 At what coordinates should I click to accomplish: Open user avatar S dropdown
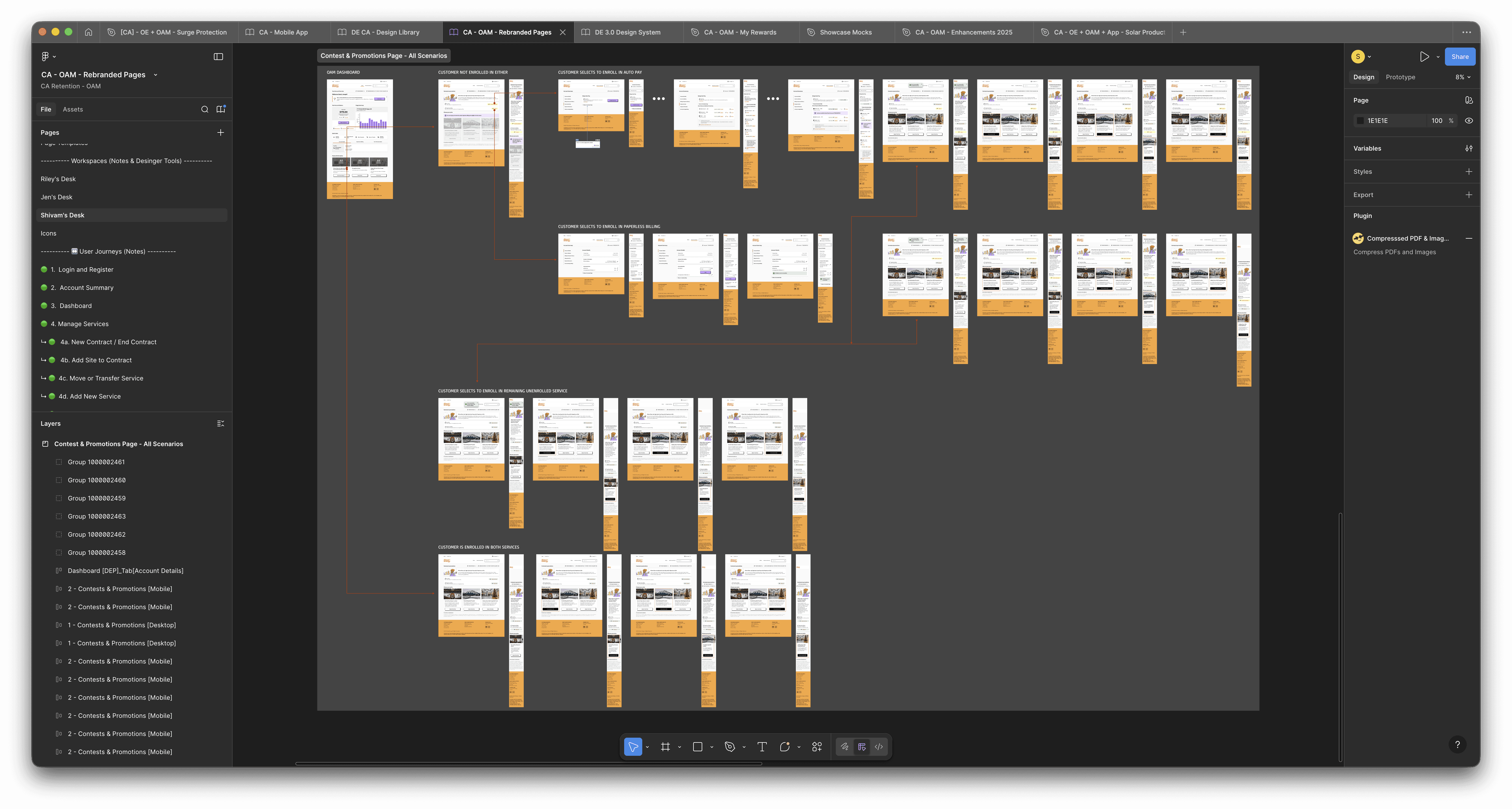(1361, 57)
